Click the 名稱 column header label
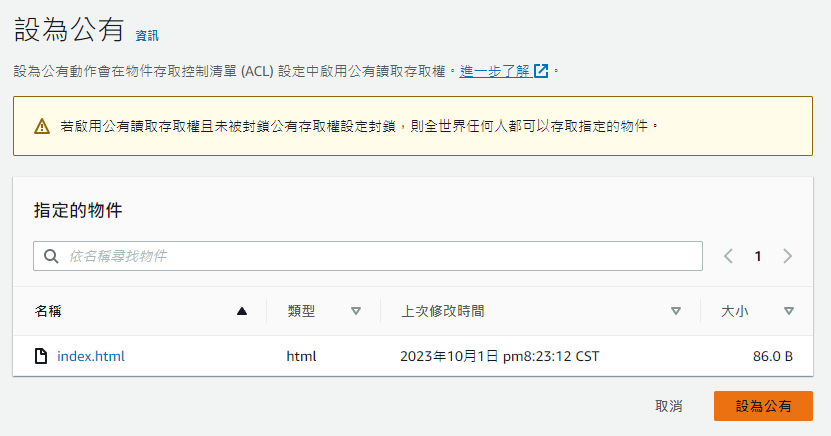This screenshot has height=436, width=831. [x=48, y=311]
